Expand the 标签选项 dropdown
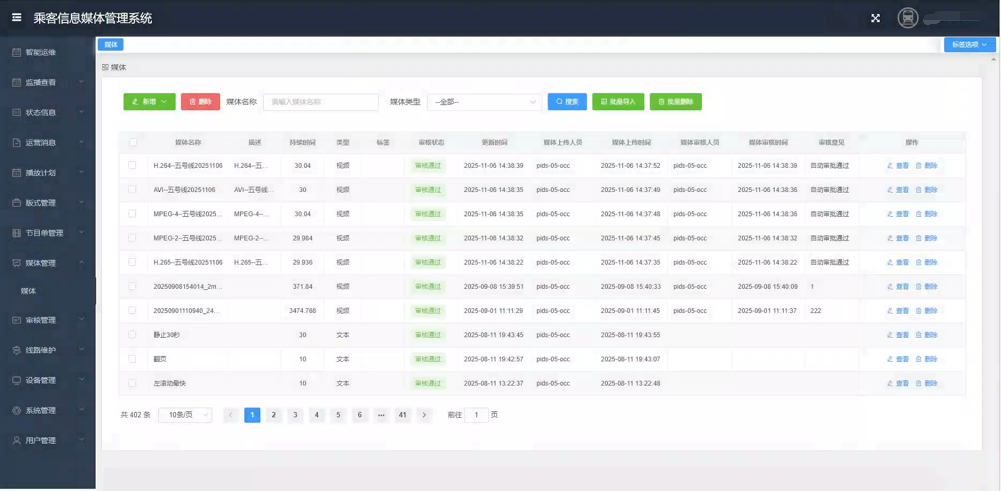 point(969,45)
